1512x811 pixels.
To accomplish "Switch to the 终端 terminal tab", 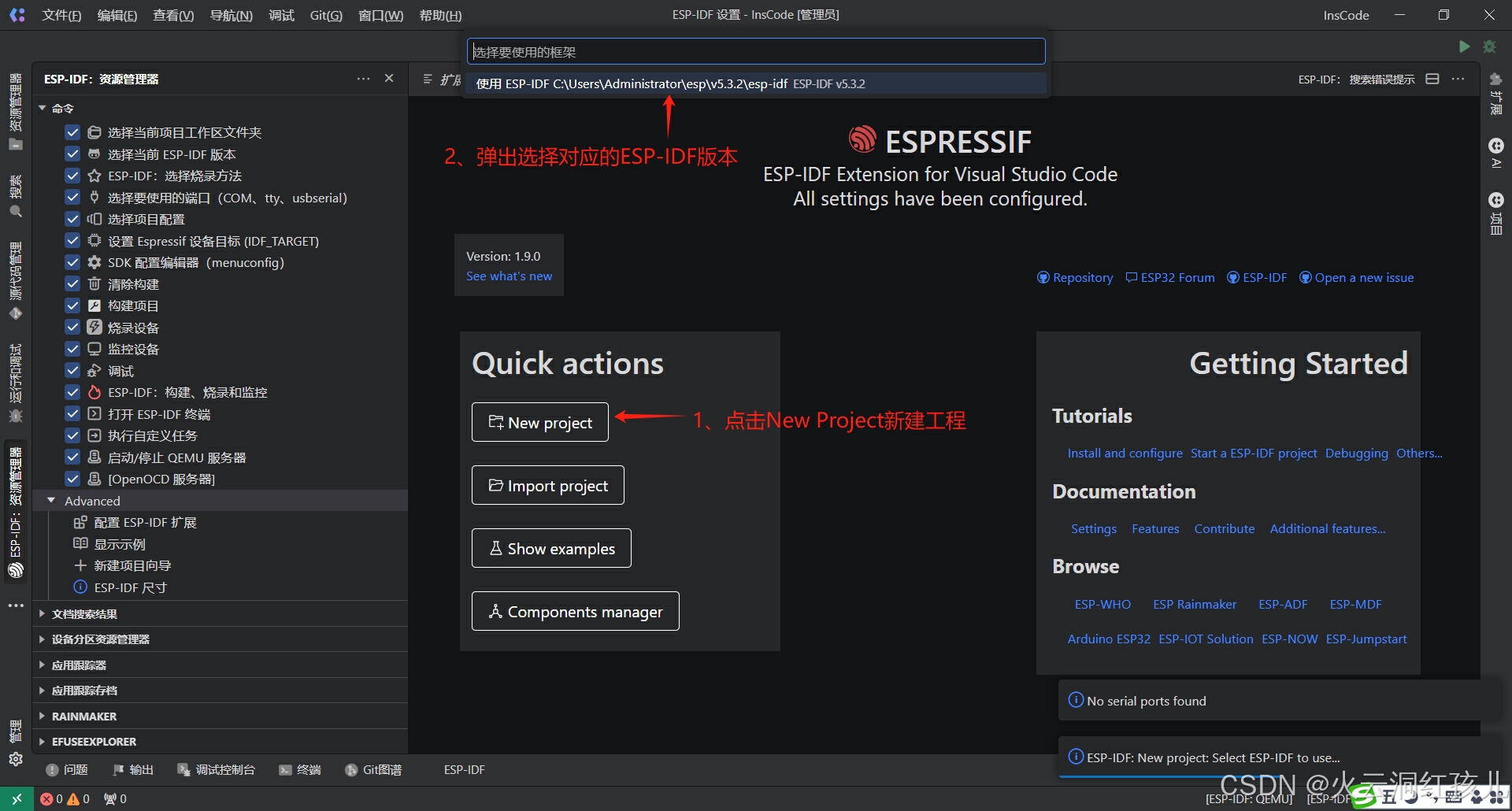I will [x=300, y=769].
